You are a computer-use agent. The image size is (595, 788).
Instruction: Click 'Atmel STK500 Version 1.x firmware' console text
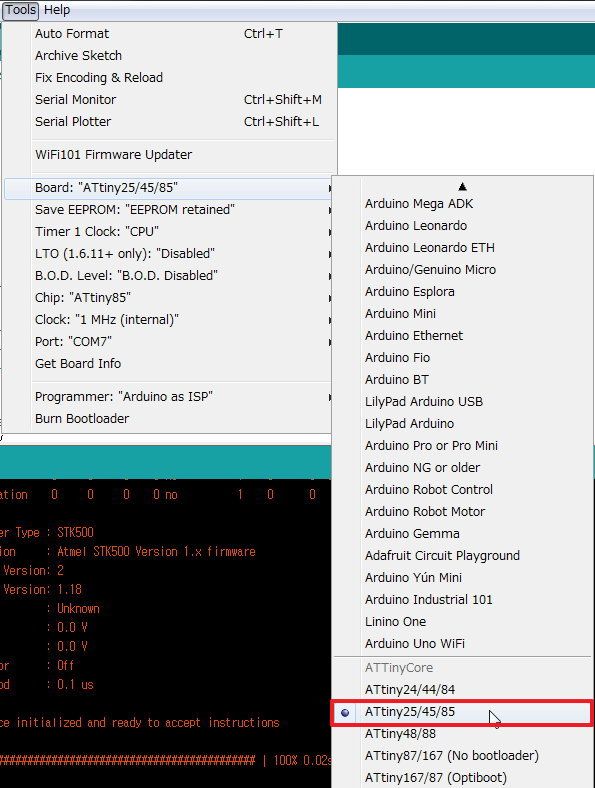coord(156,552)
